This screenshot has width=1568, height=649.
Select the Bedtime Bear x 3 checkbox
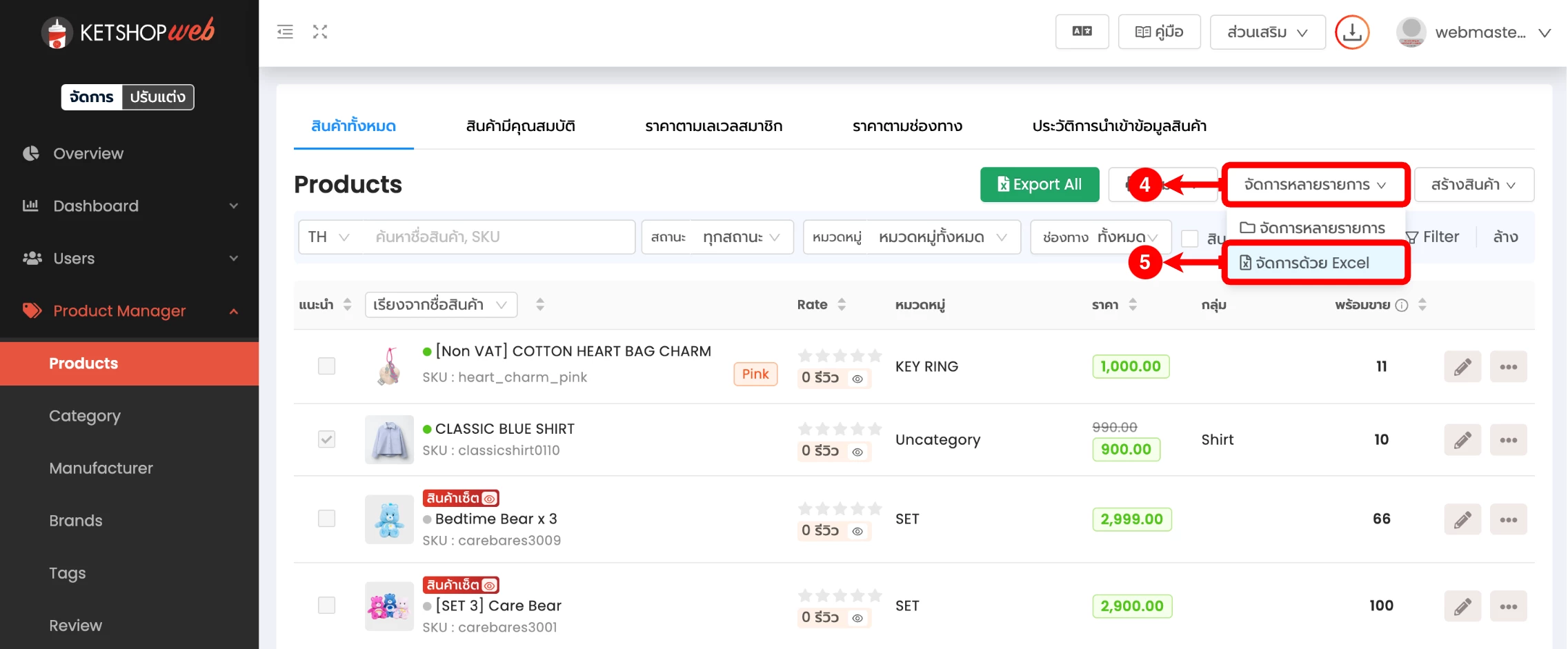click(326, 519)
